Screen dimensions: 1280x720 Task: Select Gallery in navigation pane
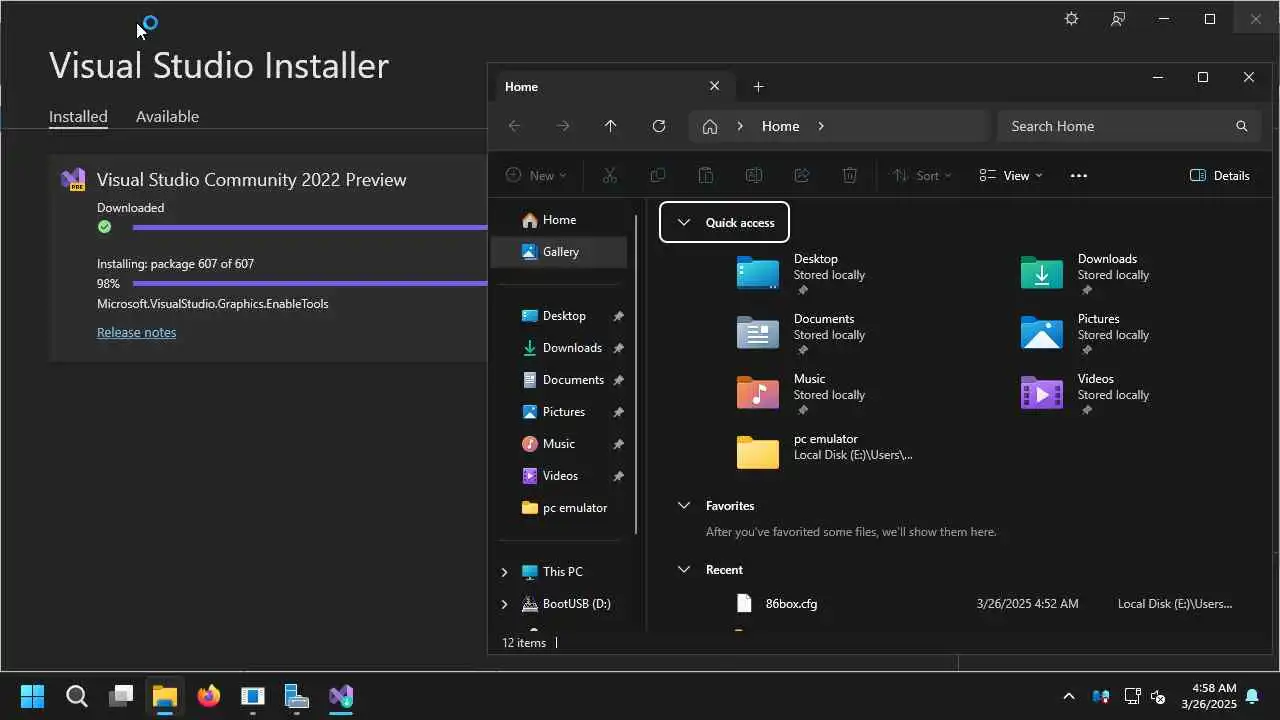tap(559, 252)
